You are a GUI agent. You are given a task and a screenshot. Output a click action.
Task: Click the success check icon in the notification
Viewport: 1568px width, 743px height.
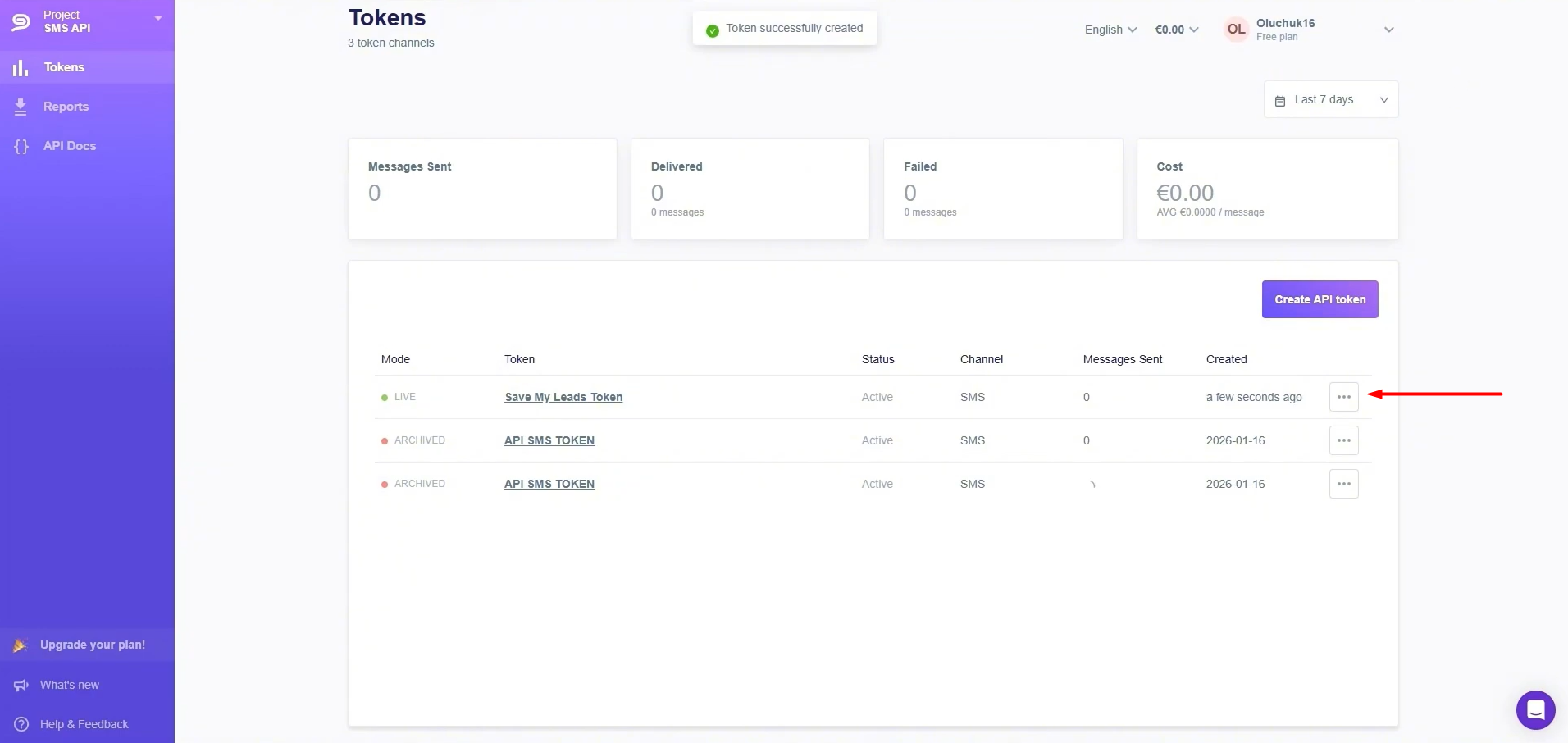point(713,30)
